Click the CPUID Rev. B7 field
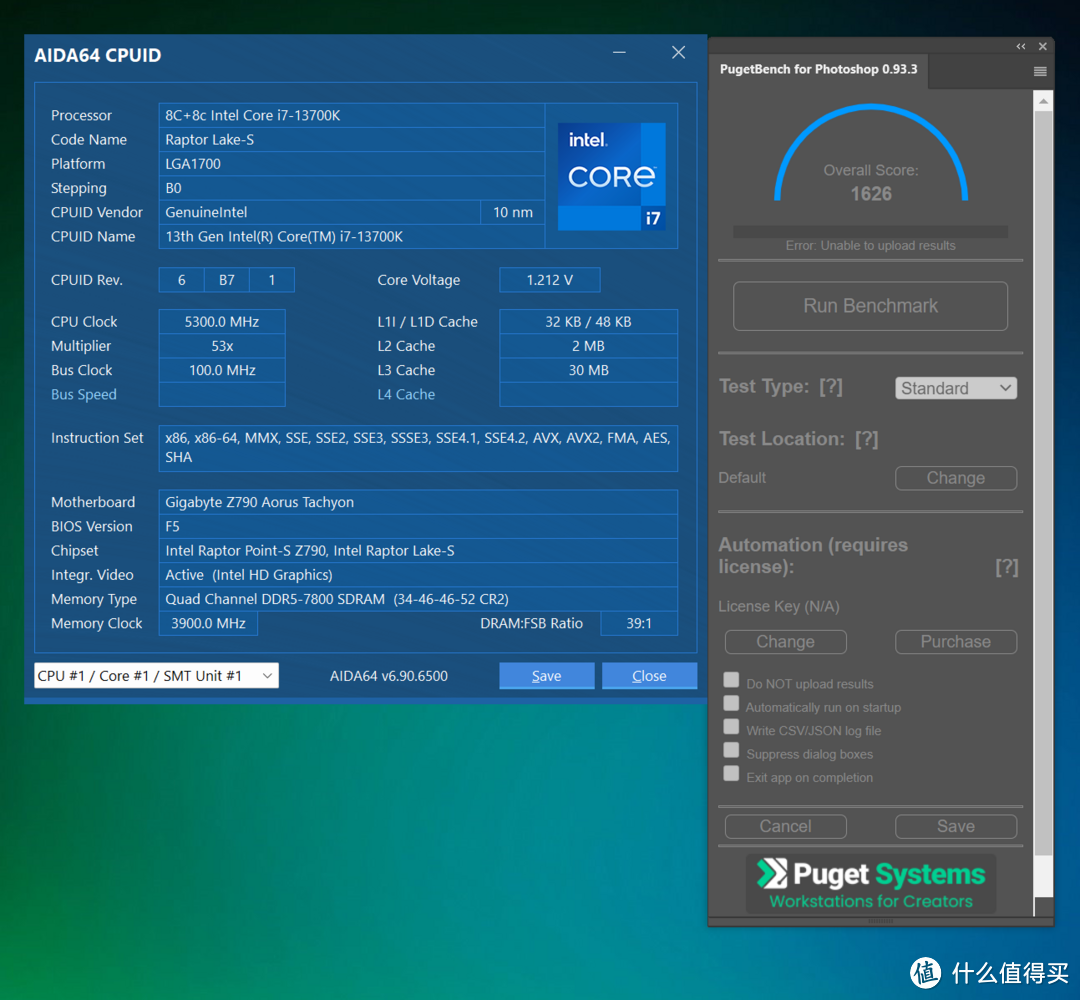This screenshot has width=1080, height=1000. [x=227, y=280]
